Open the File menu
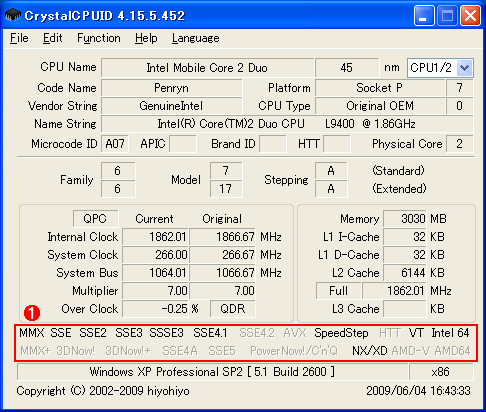 tap(19, 38)
